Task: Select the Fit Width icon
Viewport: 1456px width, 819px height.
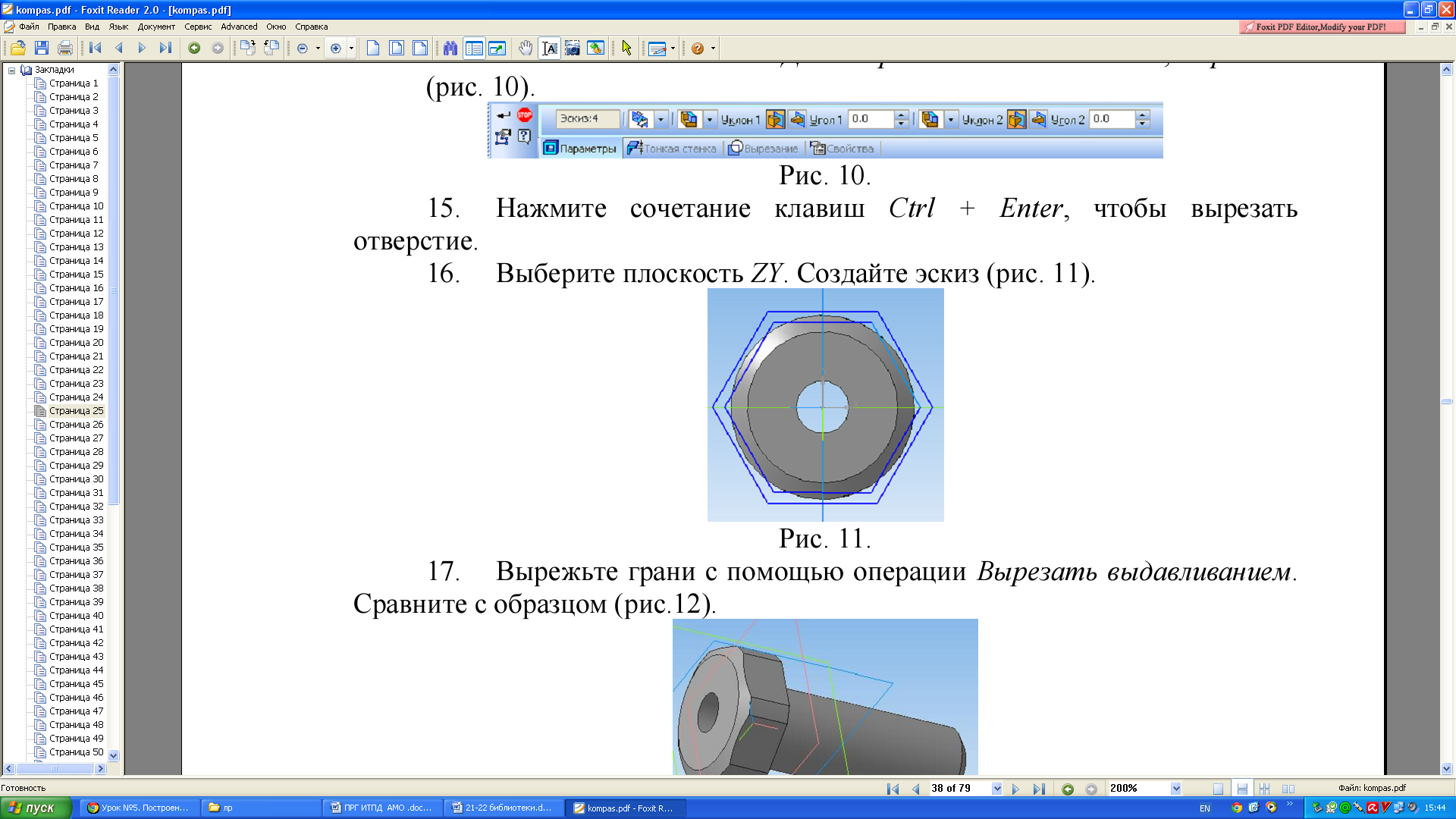Action: coord(420,49)
